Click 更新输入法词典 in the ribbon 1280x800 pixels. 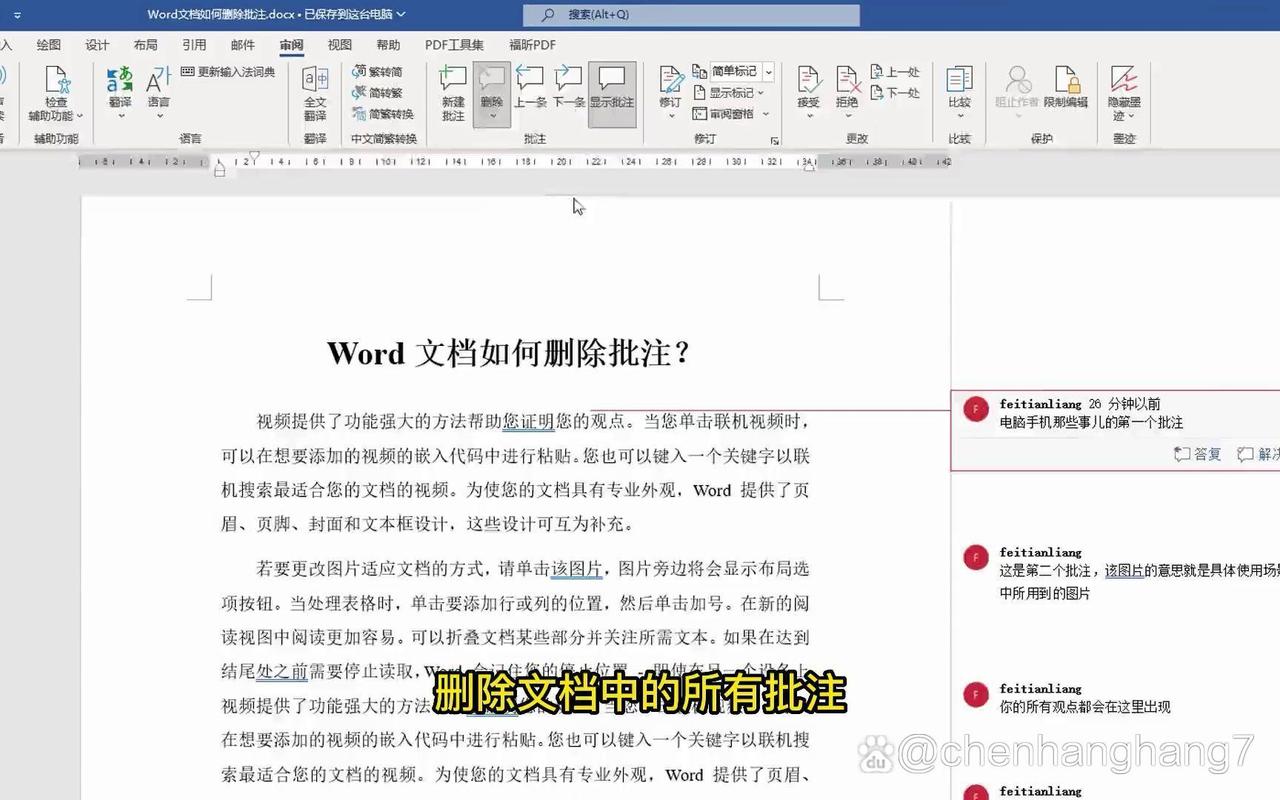coord(228,72)
